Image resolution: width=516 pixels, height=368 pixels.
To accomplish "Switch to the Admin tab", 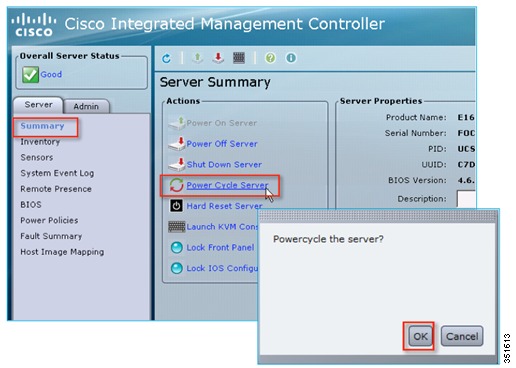I will (x=86, y=106).
